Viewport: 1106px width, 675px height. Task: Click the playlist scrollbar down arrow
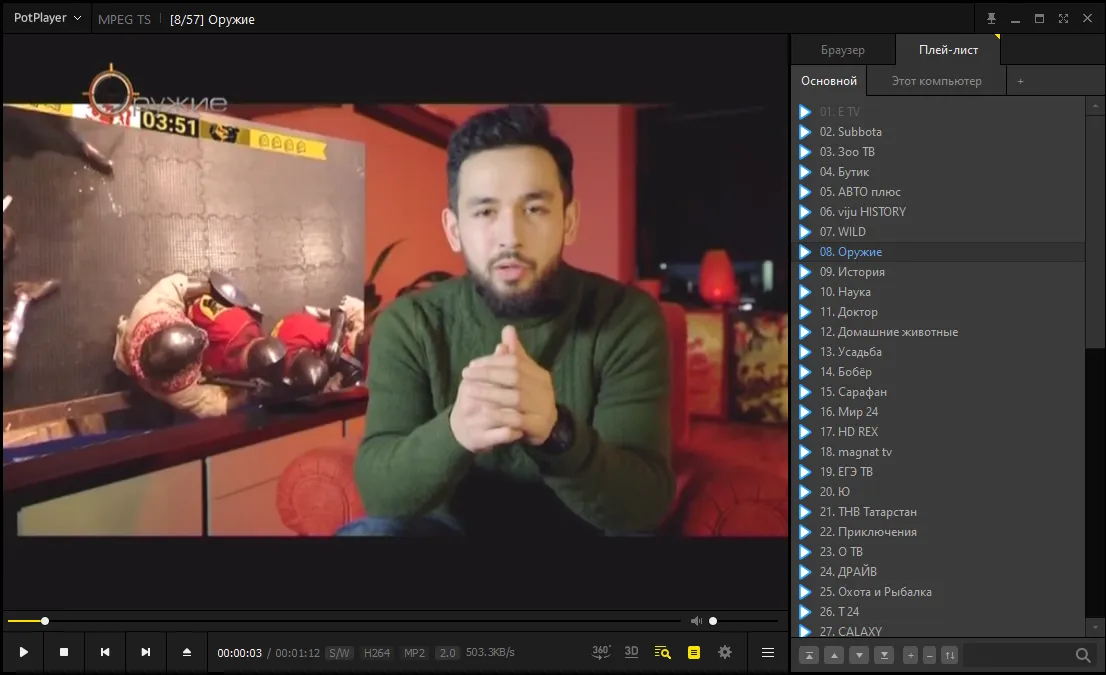pyautogui.click(x=1095, y=627)
